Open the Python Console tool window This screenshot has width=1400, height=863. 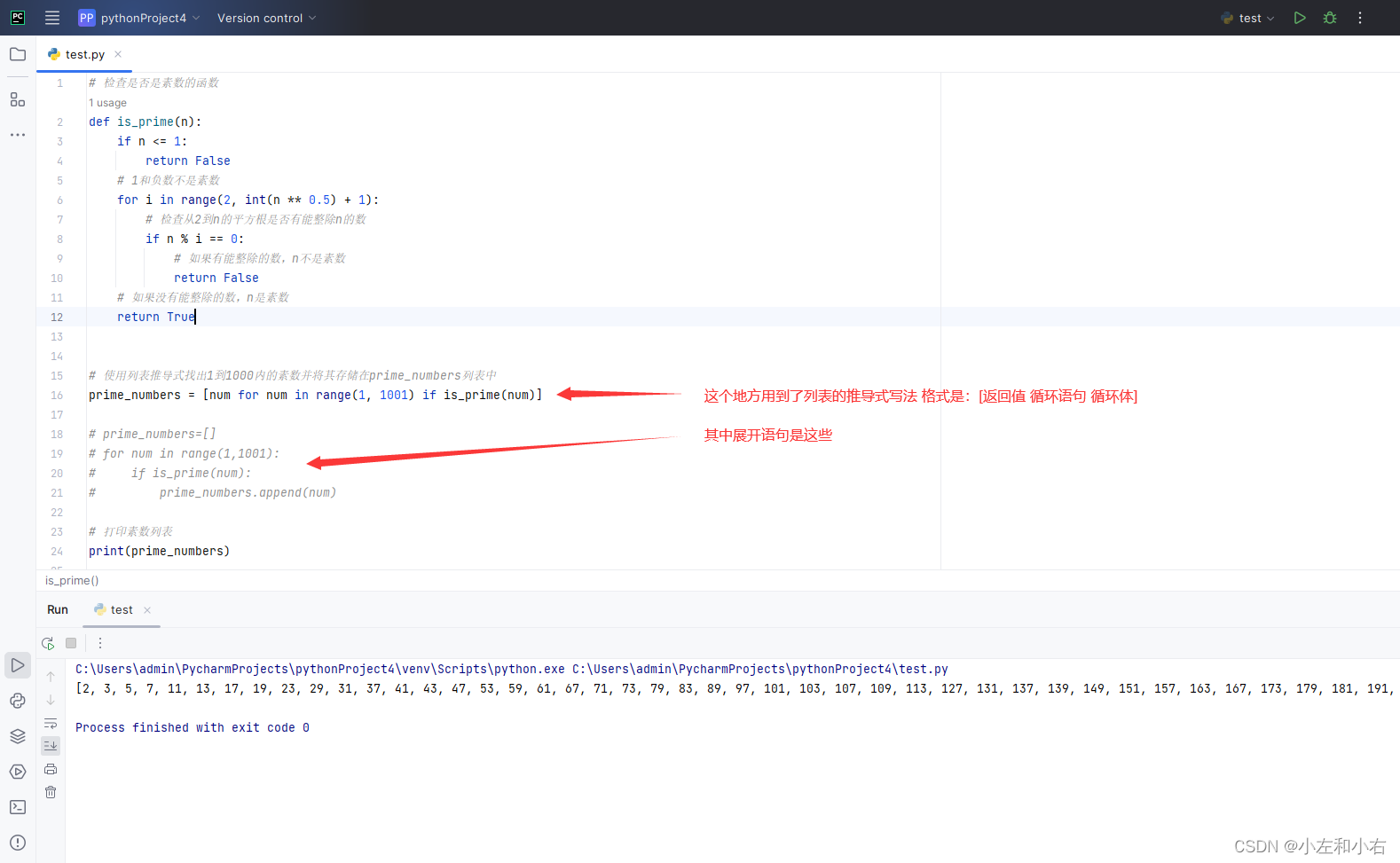(18, 701)
